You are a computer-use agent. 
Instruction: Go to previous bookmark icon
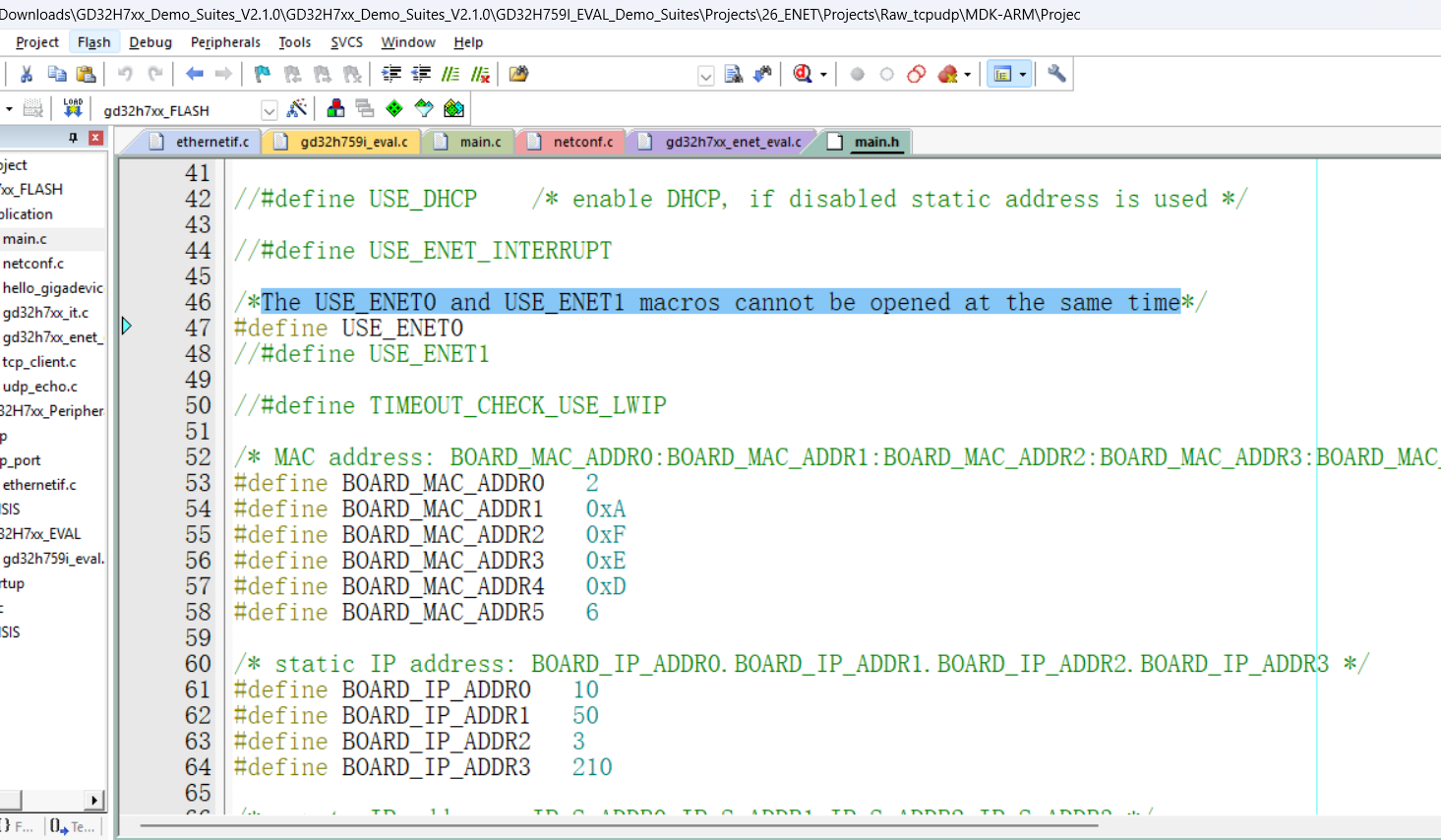(x=292, y=74)
